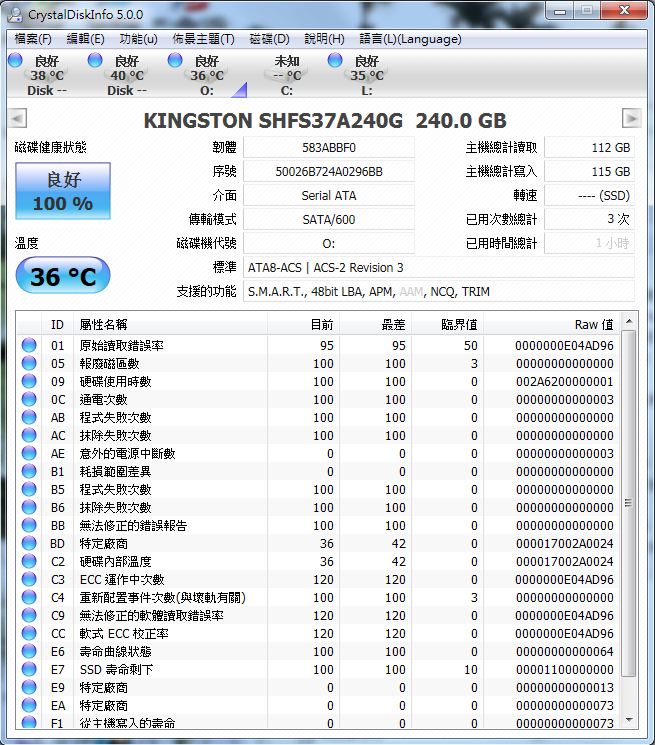Screen dimensions: 655x745
Task: Click raw value 002A6200000001
Action: point(564,382)
